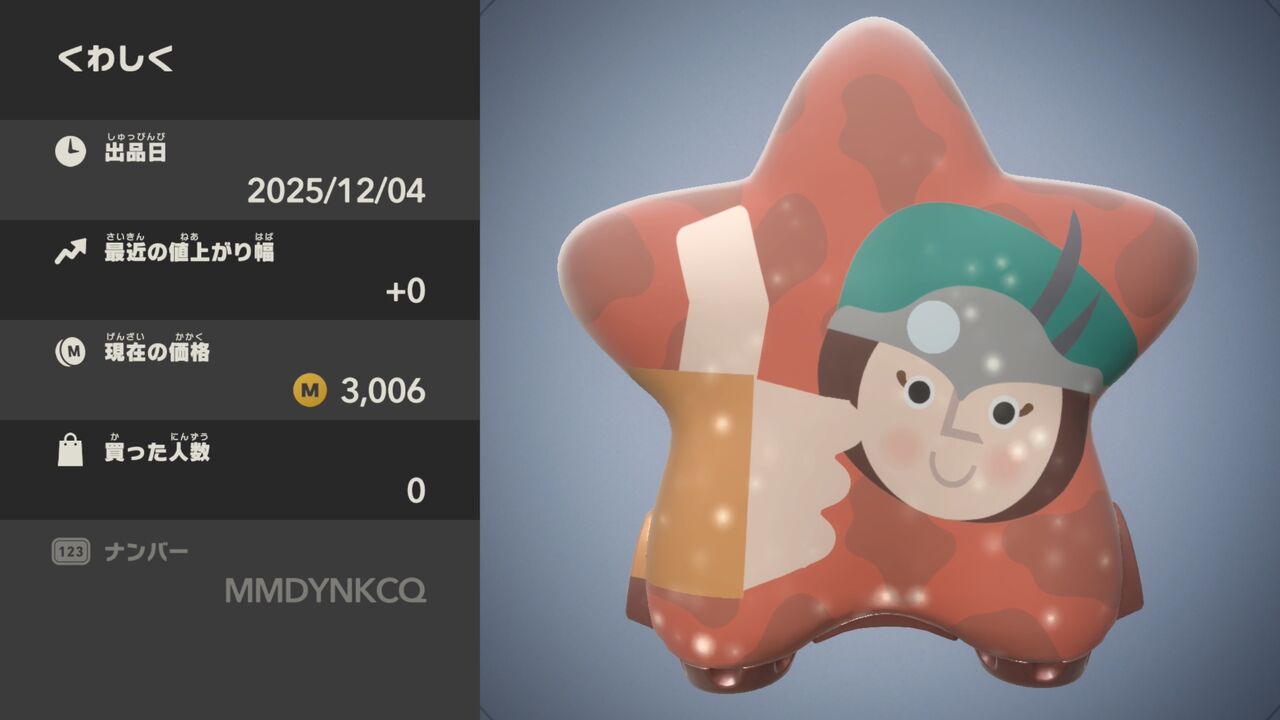Click the clock icon beside 出品日
The width and height of the screenshot is (1280, 720).
click(x=70, y=152)
